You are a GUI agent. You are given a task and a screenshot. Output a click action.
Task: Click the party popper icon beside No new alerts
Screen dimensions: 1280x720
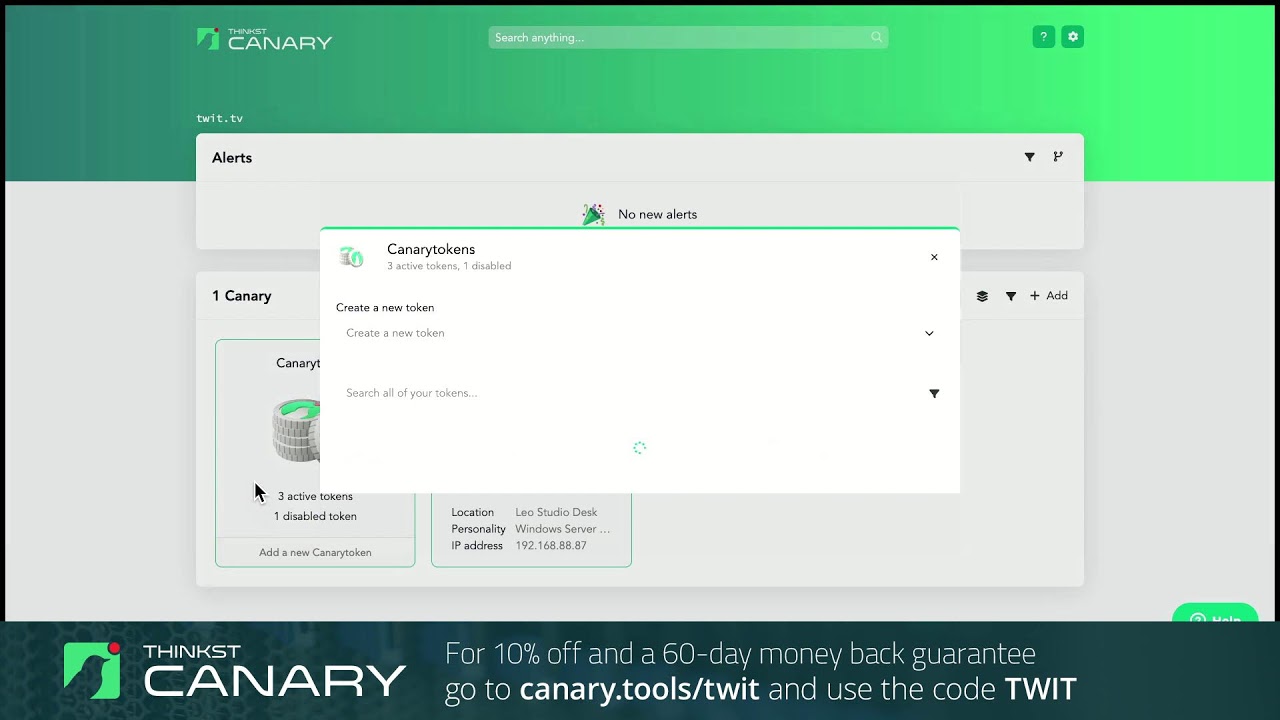(x=594, y=214)
